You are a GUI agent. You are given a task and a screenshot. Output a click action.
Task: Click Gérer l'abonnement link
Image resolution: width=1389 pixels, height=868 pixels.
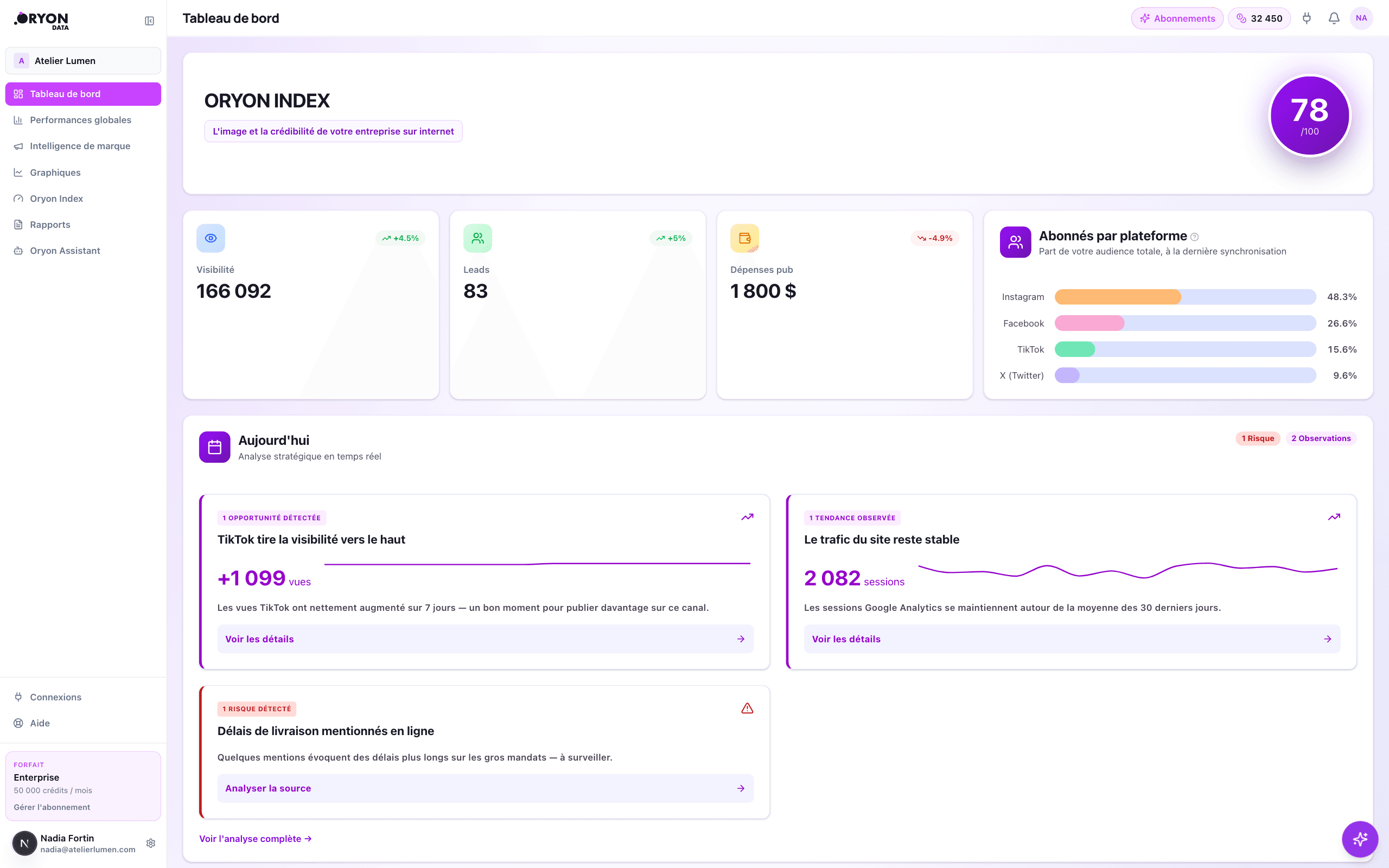[52, 807]
